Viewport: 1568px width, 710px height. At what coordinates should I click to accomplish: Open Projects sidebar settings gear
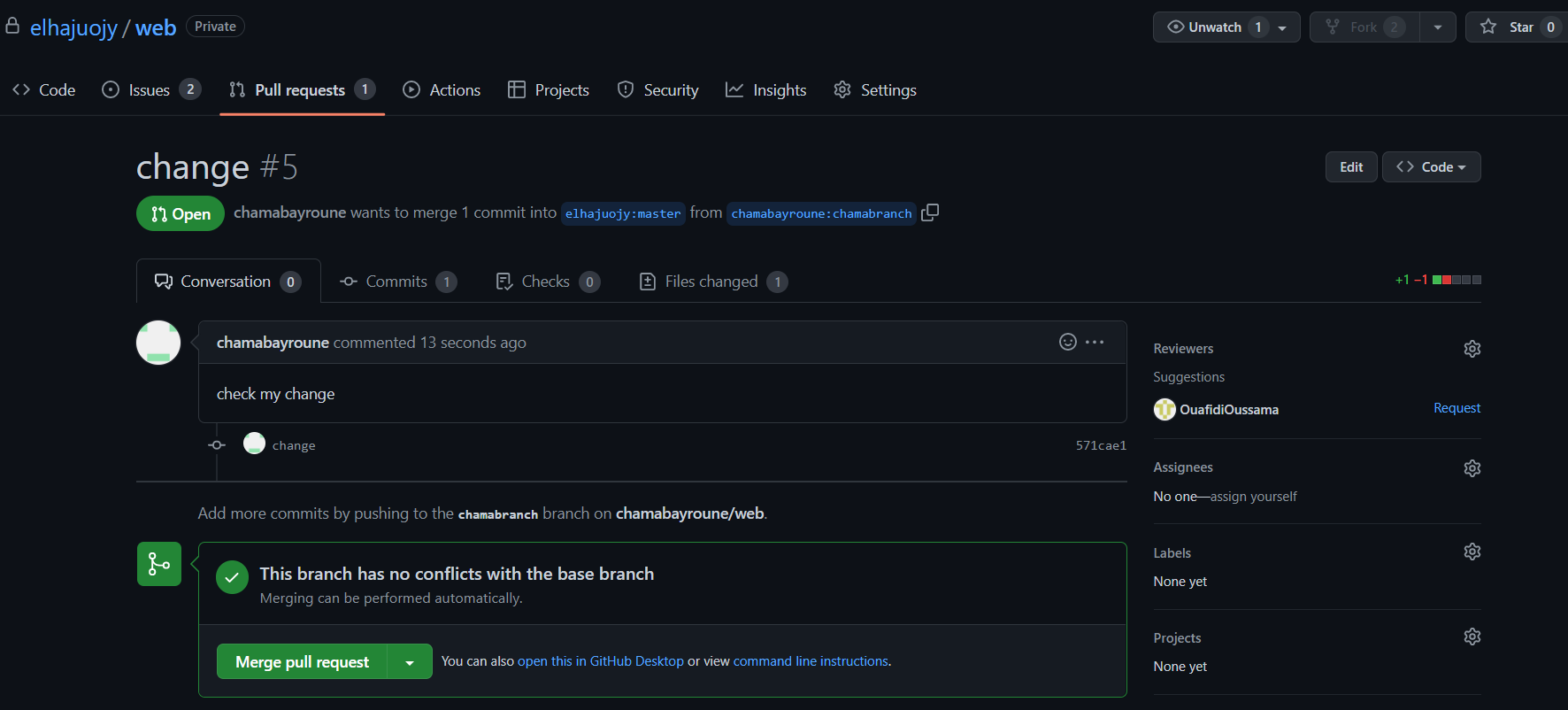[x=1472, y=637]
